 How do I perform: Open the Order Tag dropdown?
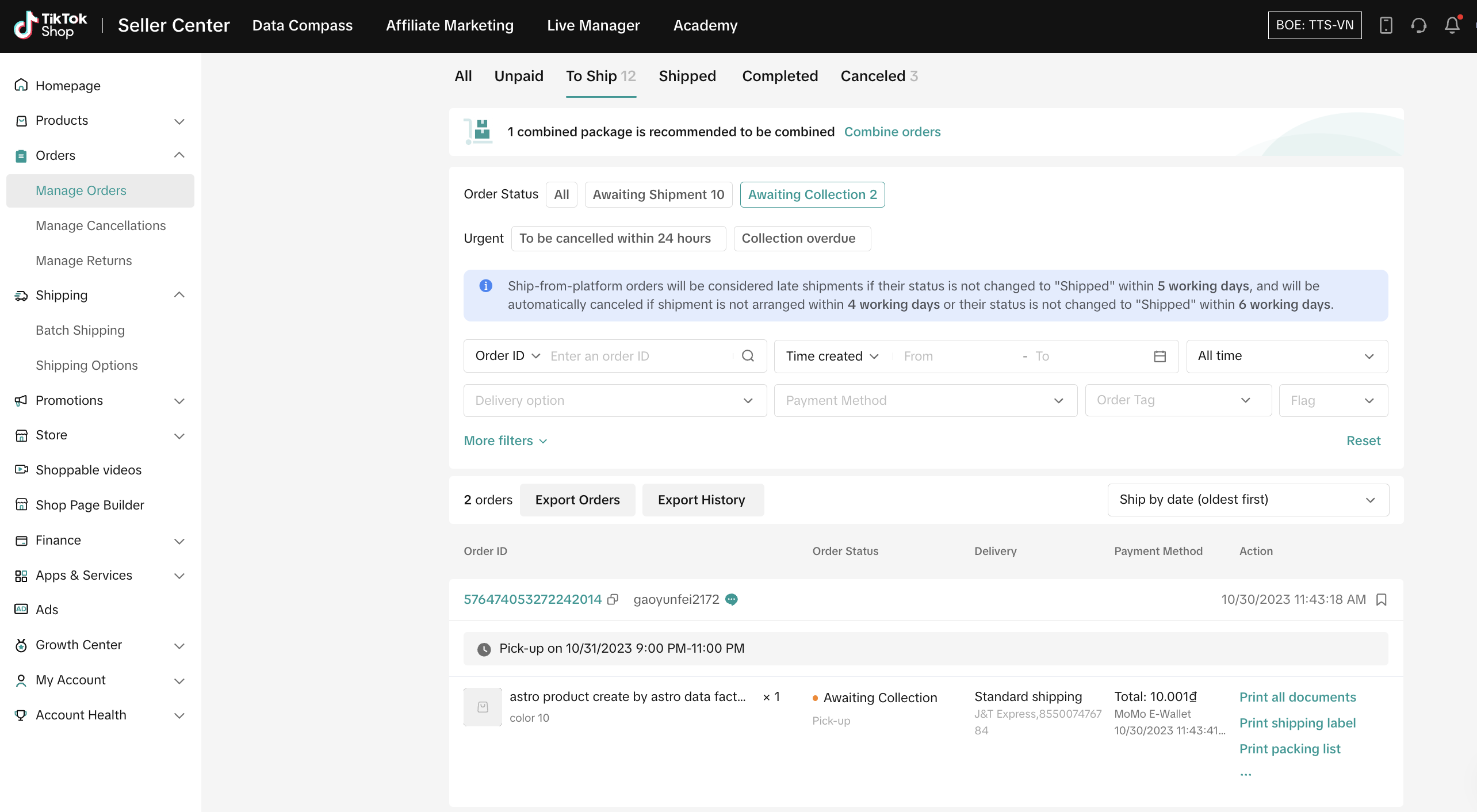[x=1178, y=400]
